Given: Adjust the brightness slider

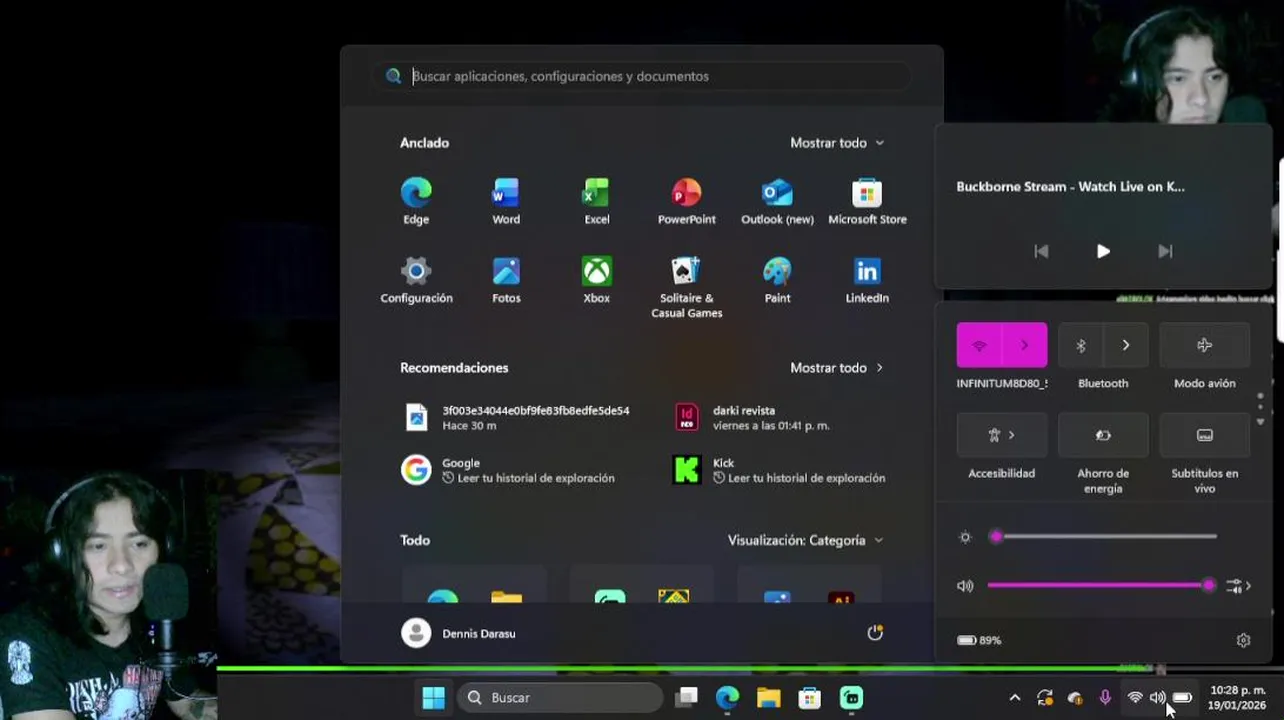Looking at the screenshot, I should click(1105, 537).
